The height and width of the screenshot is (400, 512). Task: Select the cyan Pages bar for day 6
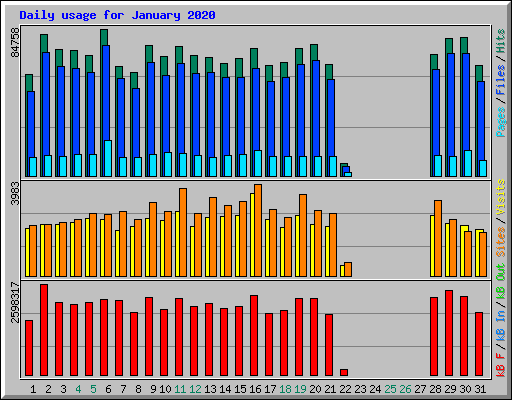coord(108,158)
